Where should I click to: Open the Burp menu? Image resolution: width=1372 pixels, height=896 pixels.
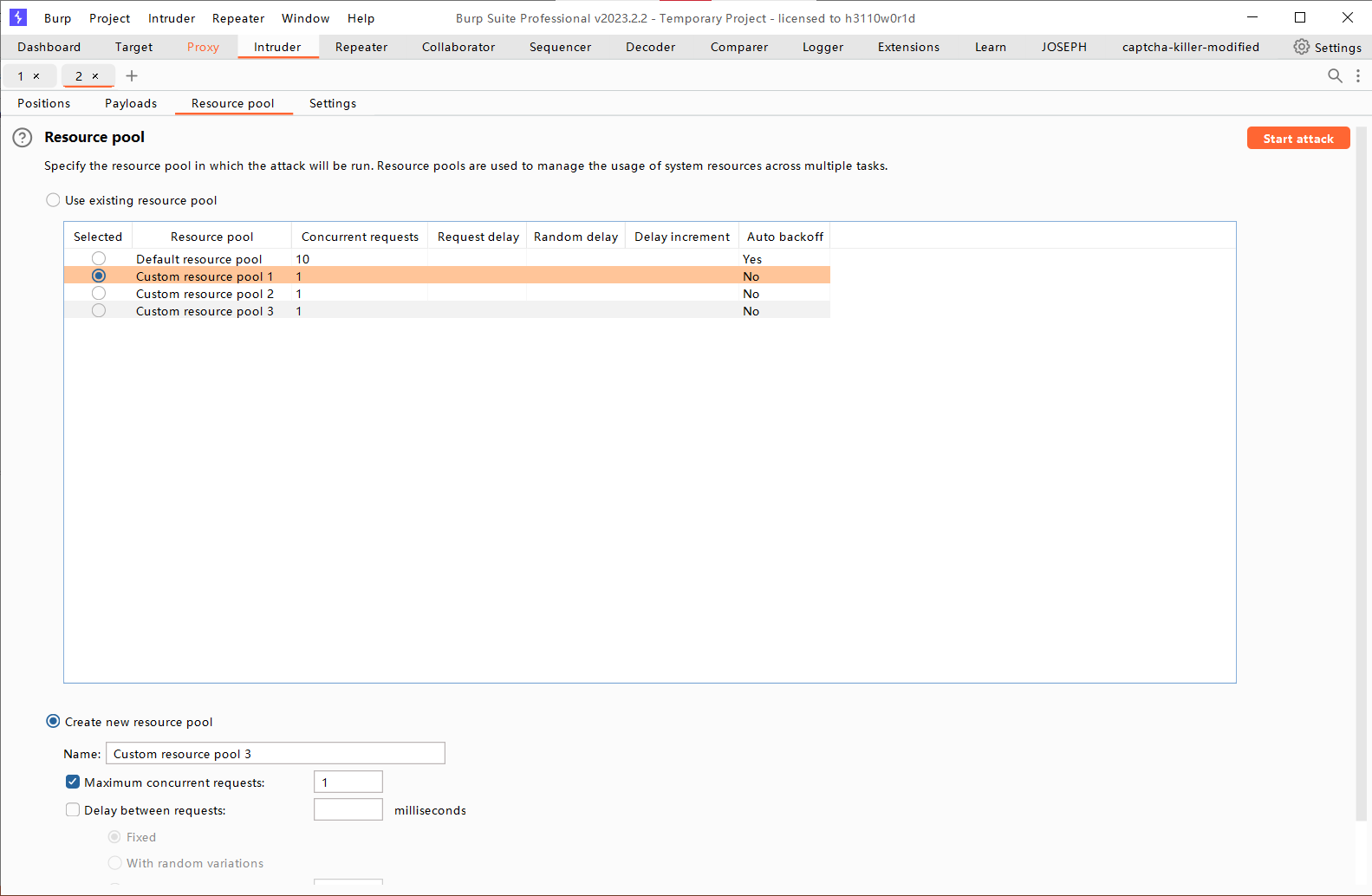(58, 18)
